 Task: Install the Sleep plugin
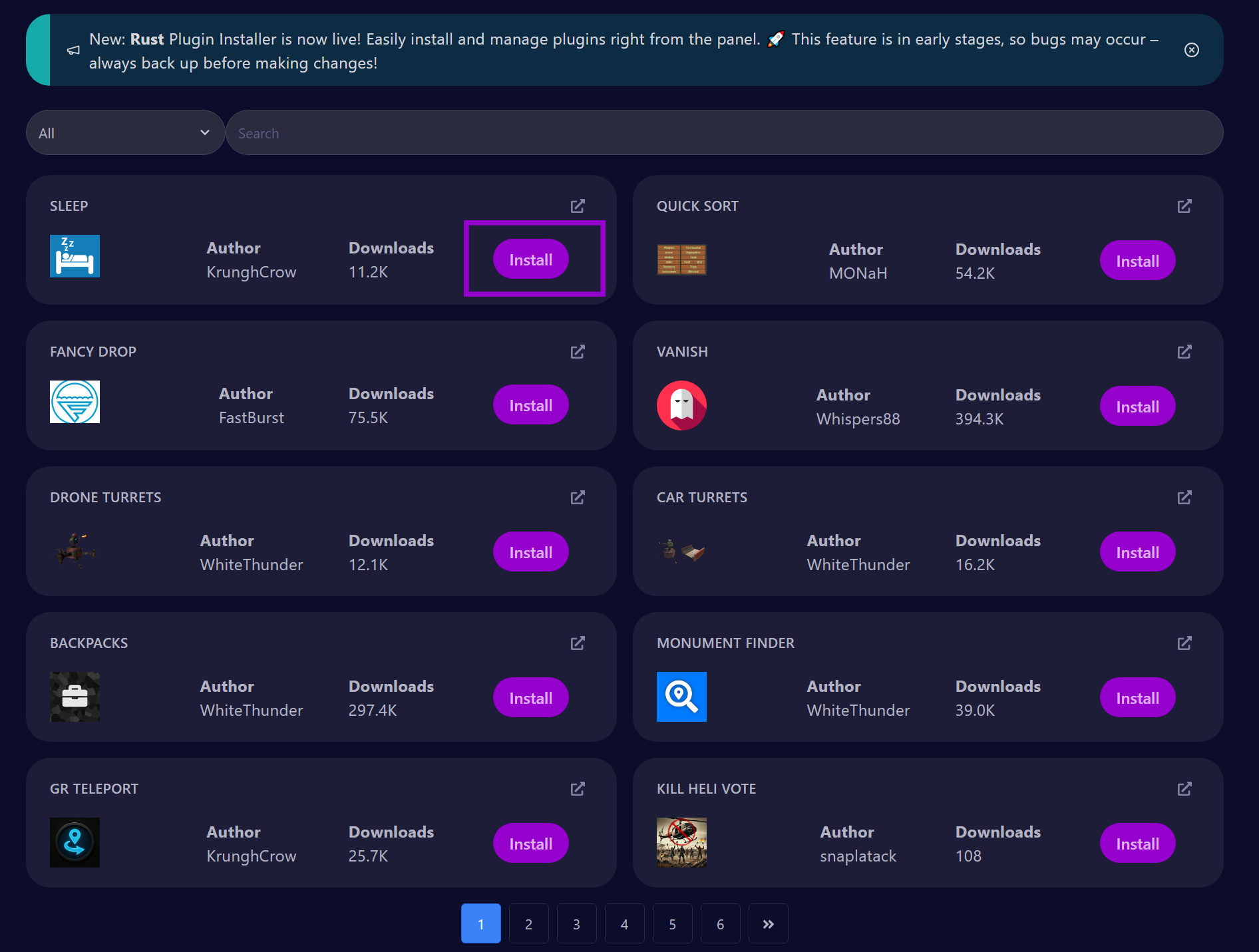(x=530, y=259)
